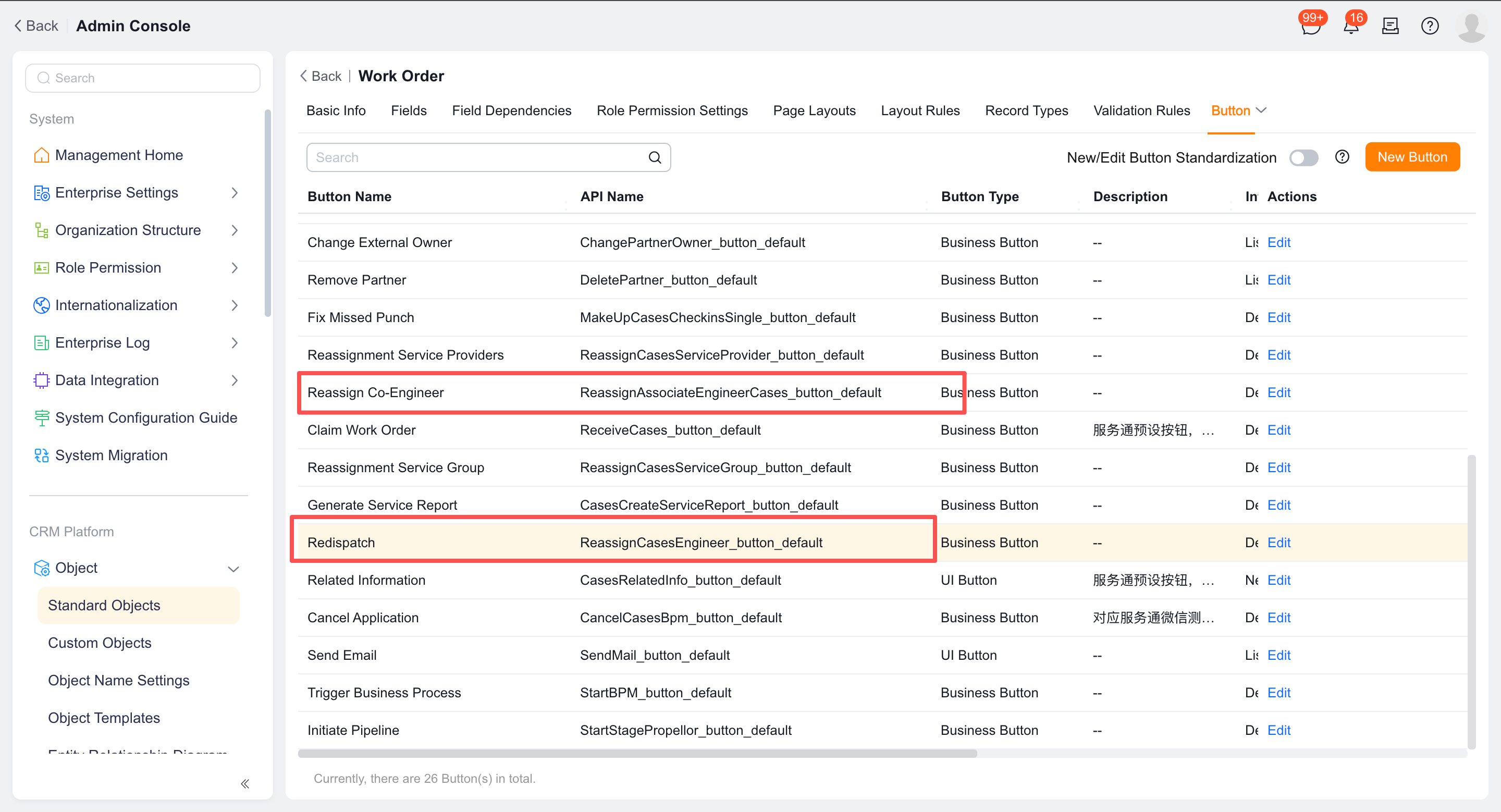Click the Button Name column header
1501x812 pixels.
(349, 197)
